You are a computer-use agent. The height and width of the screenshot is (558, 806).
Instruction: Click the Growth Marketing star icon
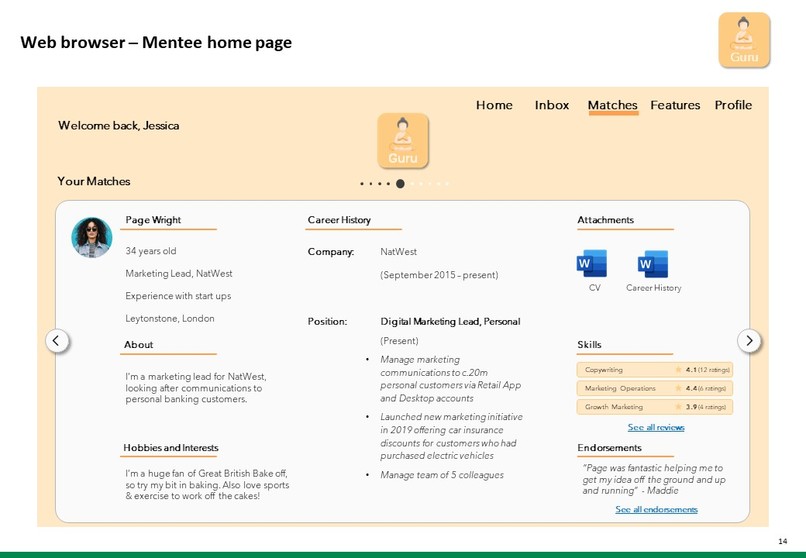pos(678,406)
